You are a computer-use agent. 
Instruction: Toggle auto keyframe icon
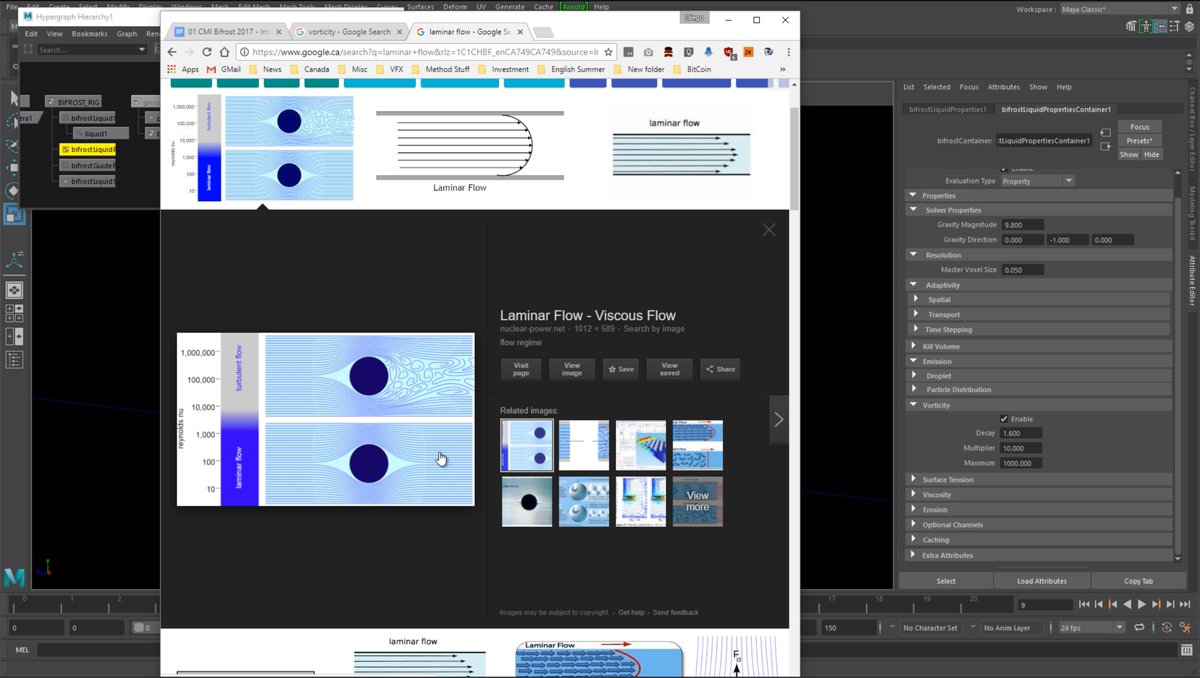click(x=1166, y=627)
